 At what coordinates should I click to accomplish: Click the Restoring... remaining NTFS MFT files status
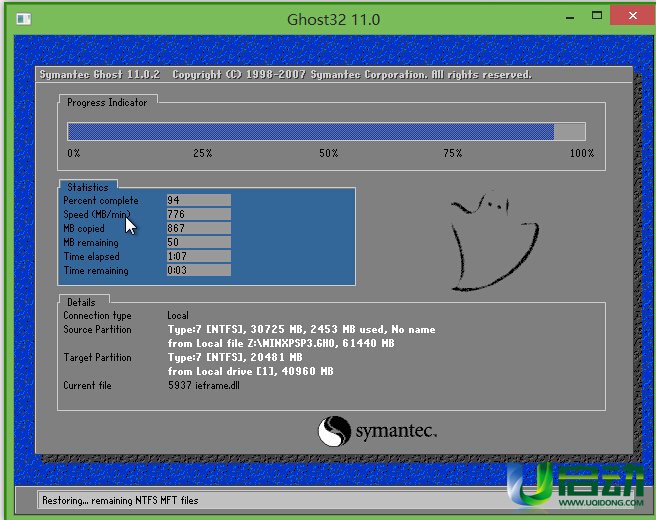[x=120, y=500]
